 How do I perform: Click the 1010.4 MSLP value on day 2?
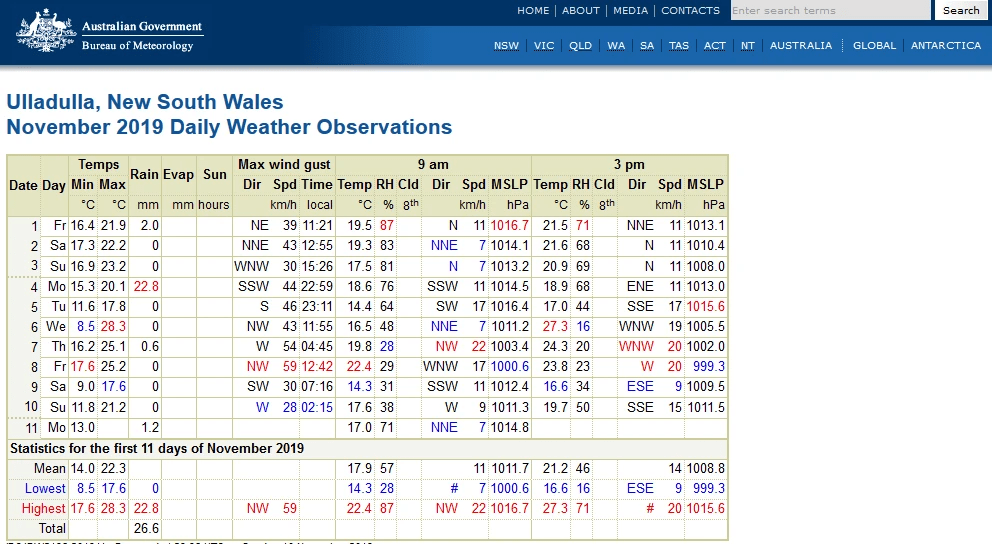click(x=706, y=245)
